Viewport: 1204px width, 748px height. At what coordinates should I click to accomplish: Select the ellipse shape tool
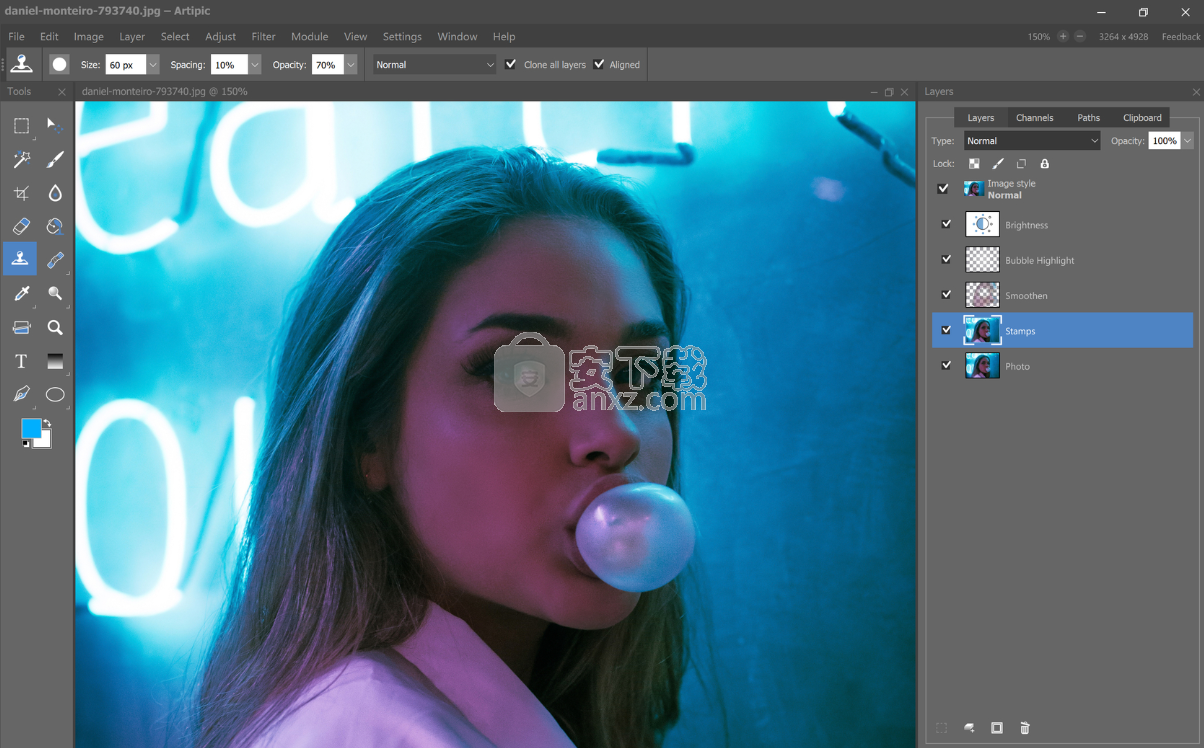pyautogui.click(x=55, y=394)
